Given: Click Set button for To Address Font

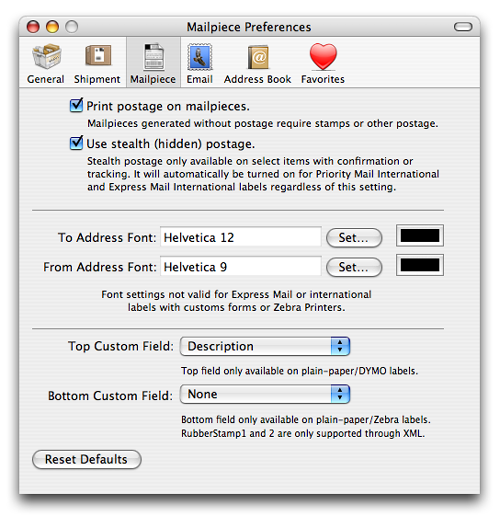Looking at the screenshot, I should coord(354,238).
